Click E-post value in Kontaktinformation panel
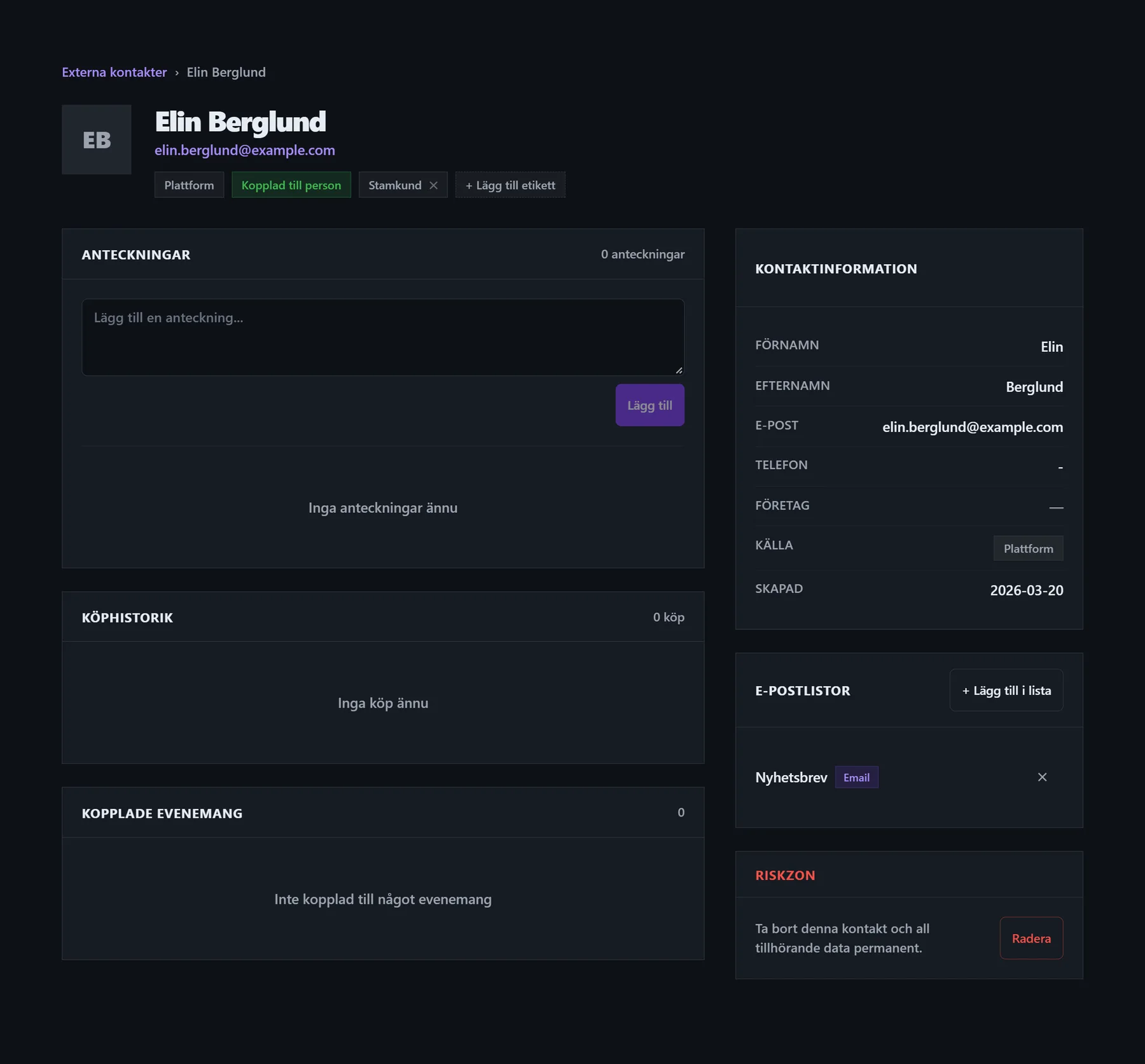 973,427
